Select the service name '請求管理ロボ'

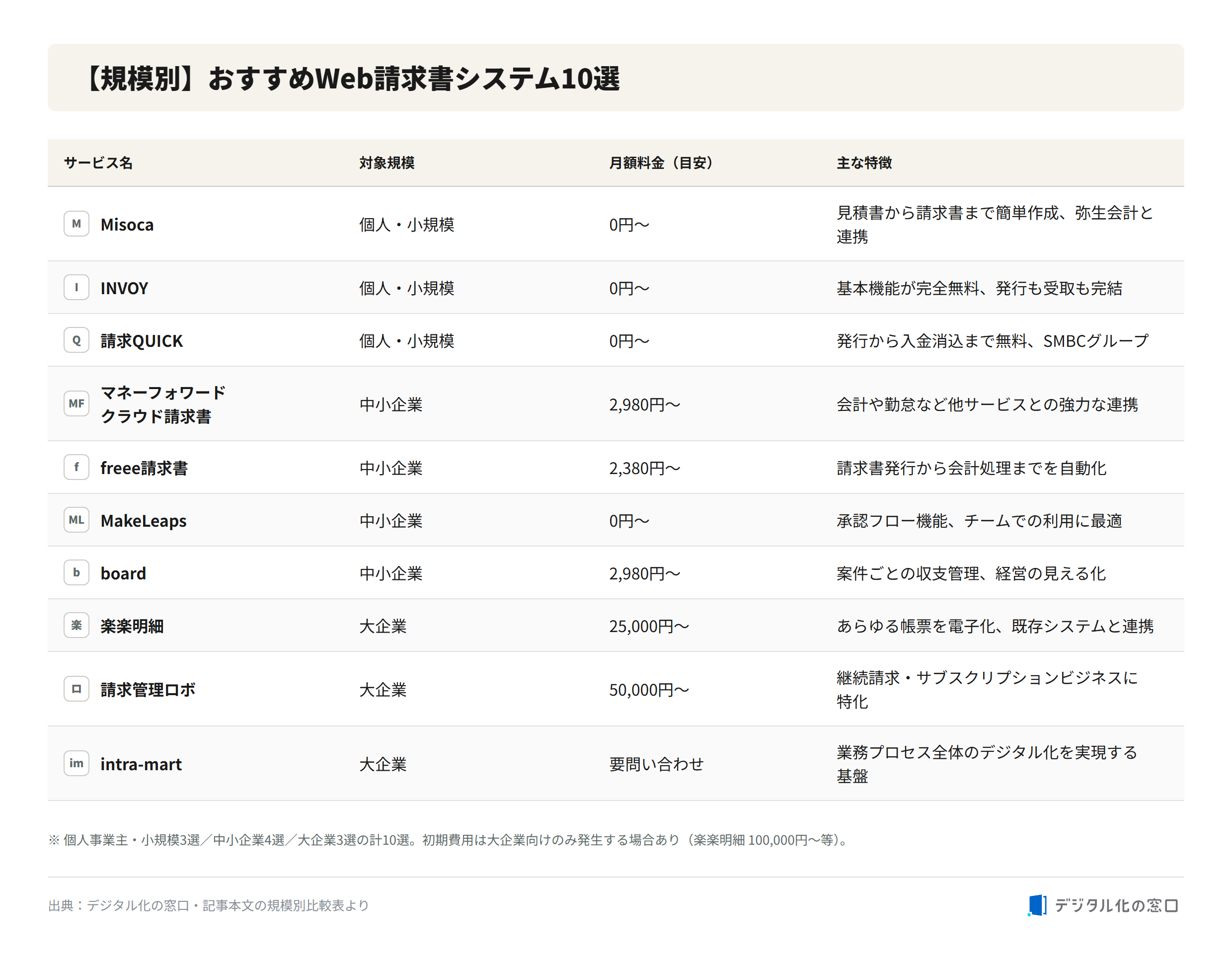148,690
